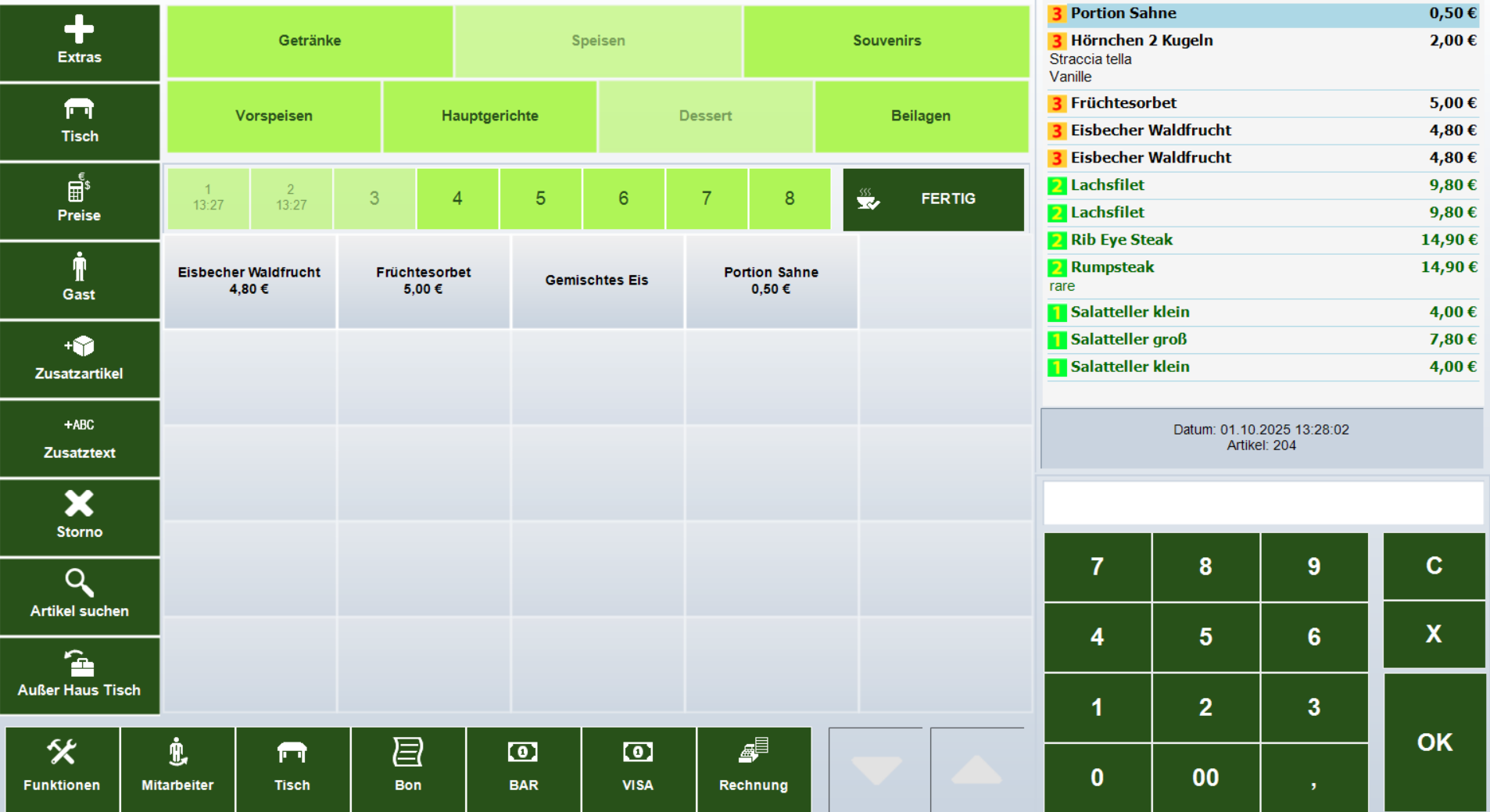Screen dimensions: 1490x812
Task: Select course number 5 in the course row
Action: tap(540, 199)
